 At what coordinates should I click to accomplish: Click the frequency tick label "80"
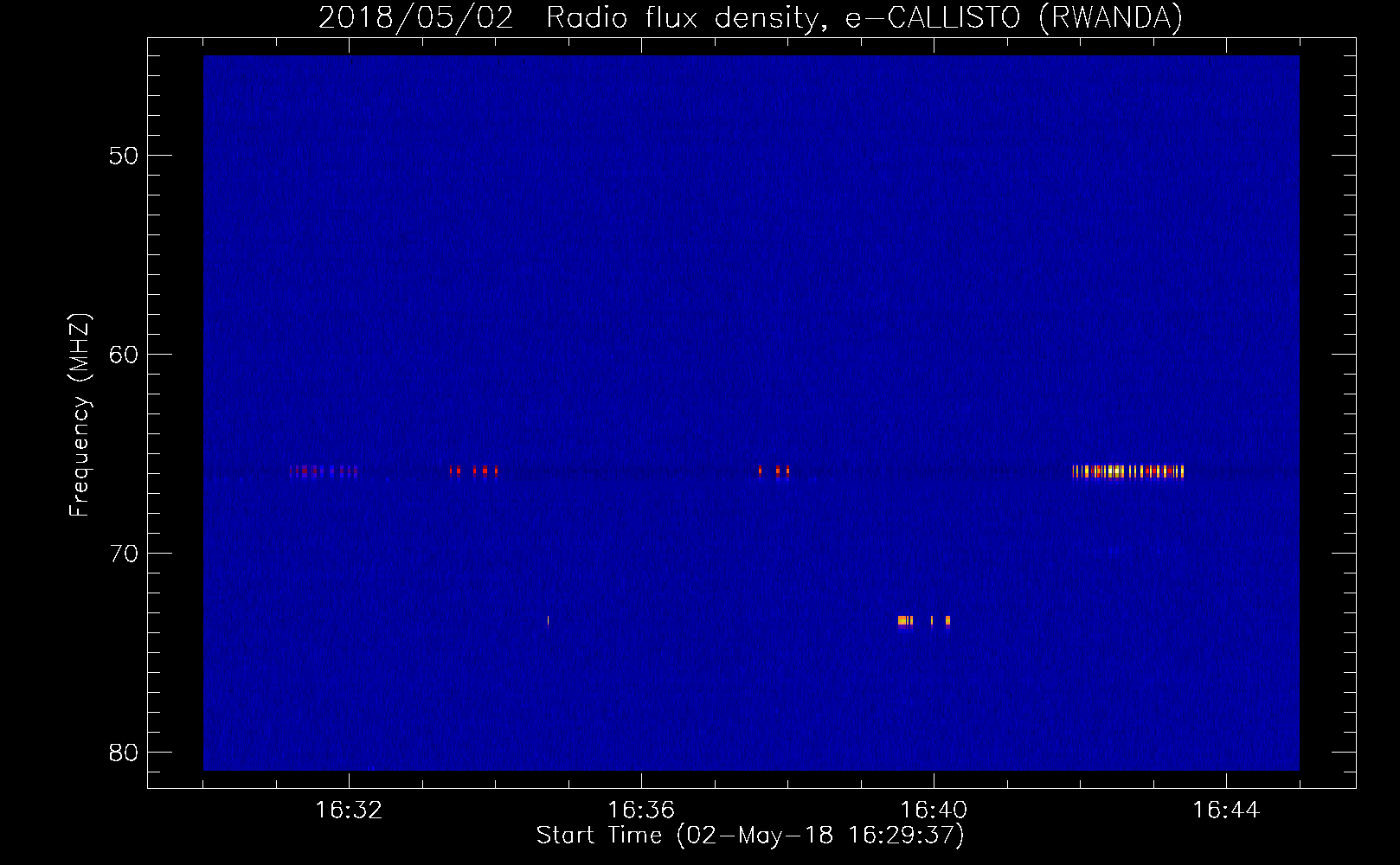(124, 753)
